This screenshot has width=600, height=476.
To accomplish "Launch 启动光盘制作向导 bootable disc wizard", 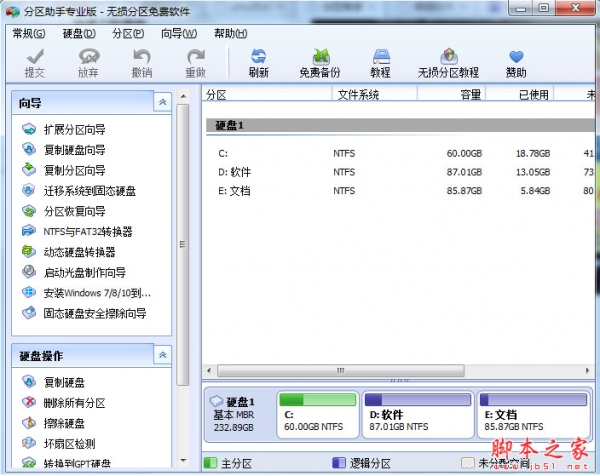I will 73,272.
